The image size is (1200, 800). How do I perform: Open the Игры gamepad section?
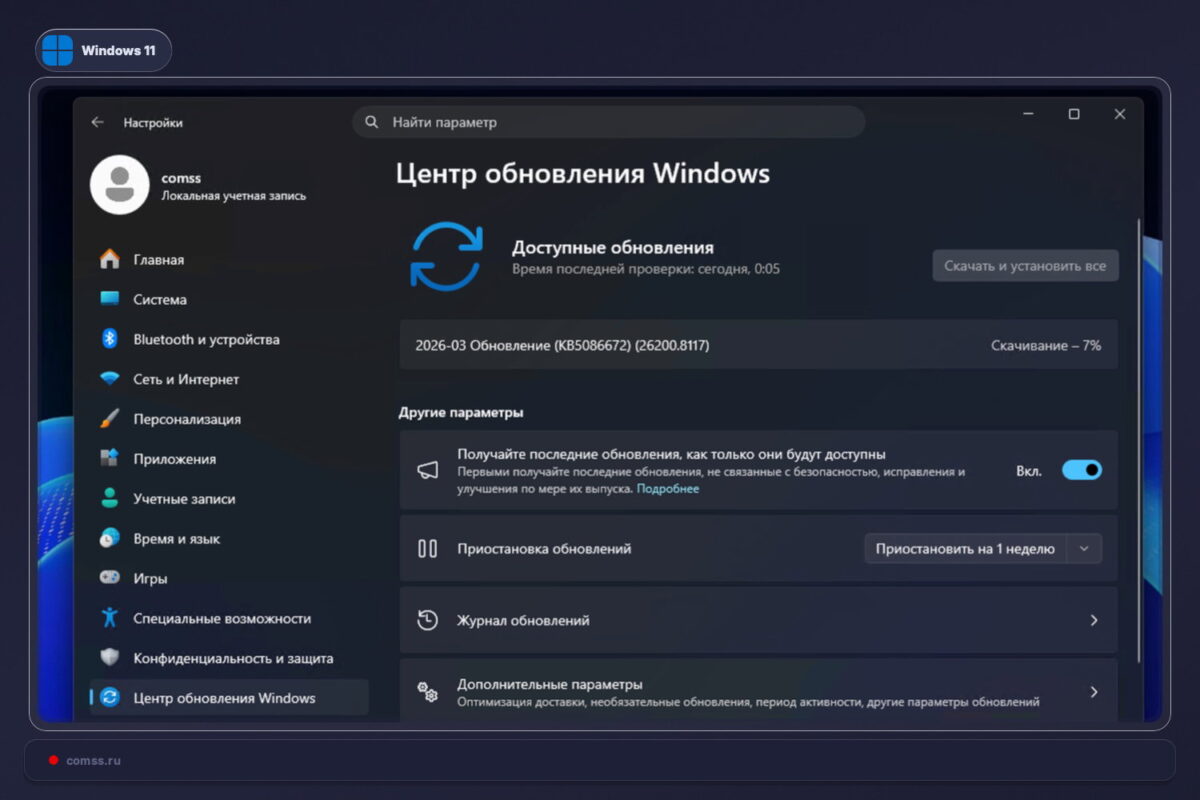coord(109,578)
